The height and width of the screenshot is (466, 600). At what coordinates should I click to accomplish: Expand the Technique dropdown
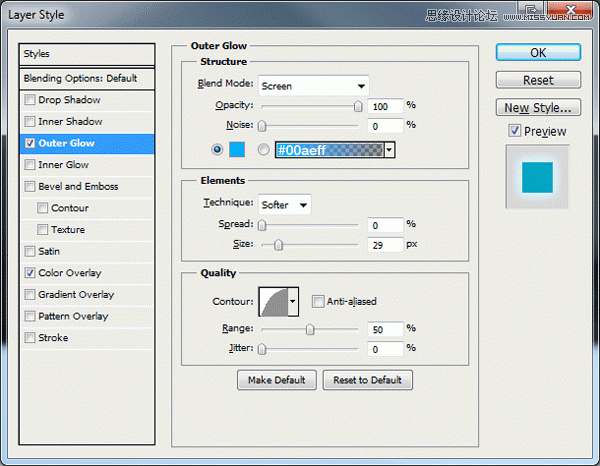coord(284,204)
